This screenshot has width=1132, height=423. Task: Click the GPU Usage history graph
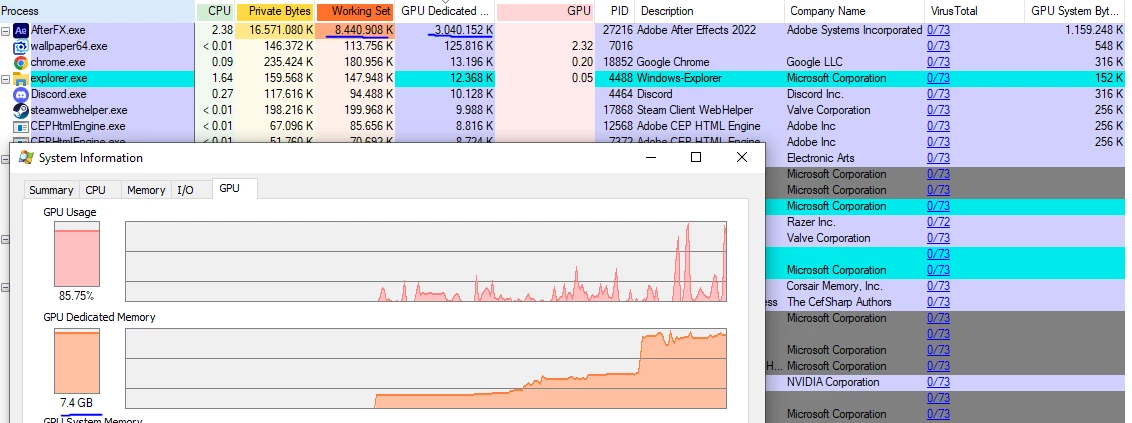coord(426,261)
